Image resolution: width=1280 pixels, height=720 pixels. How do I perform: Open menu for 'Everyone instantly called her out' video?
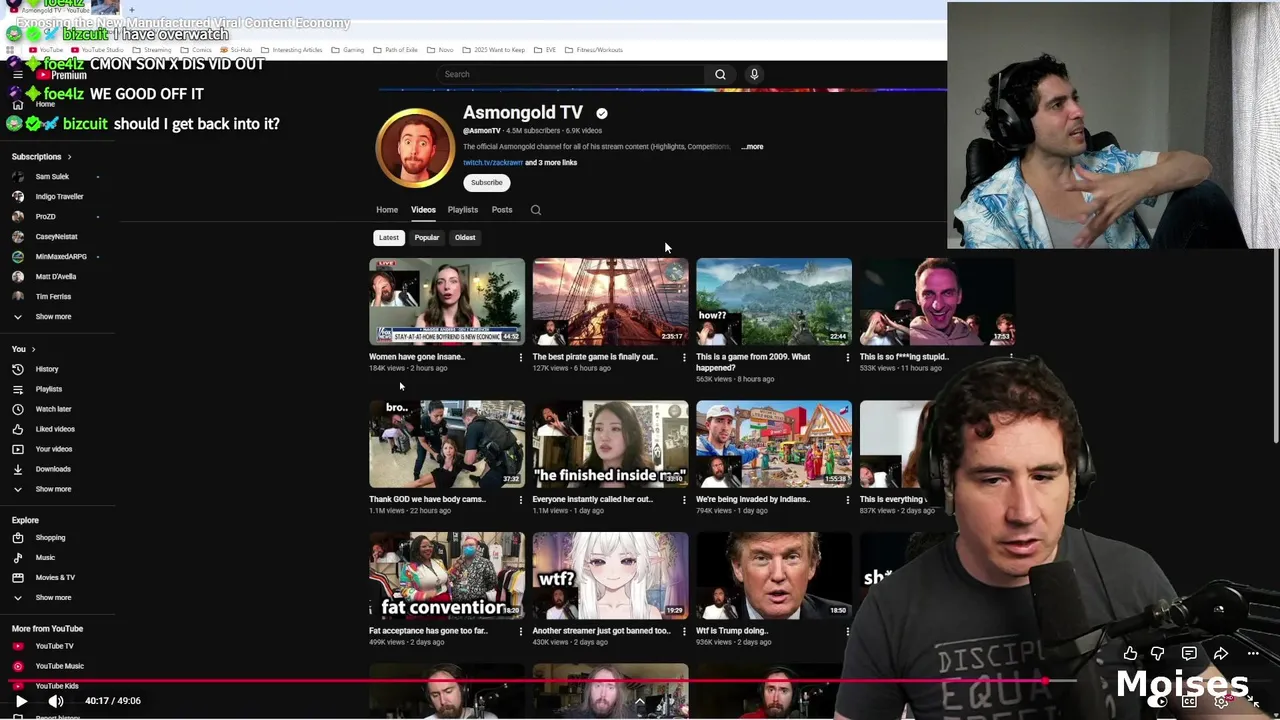684,500
